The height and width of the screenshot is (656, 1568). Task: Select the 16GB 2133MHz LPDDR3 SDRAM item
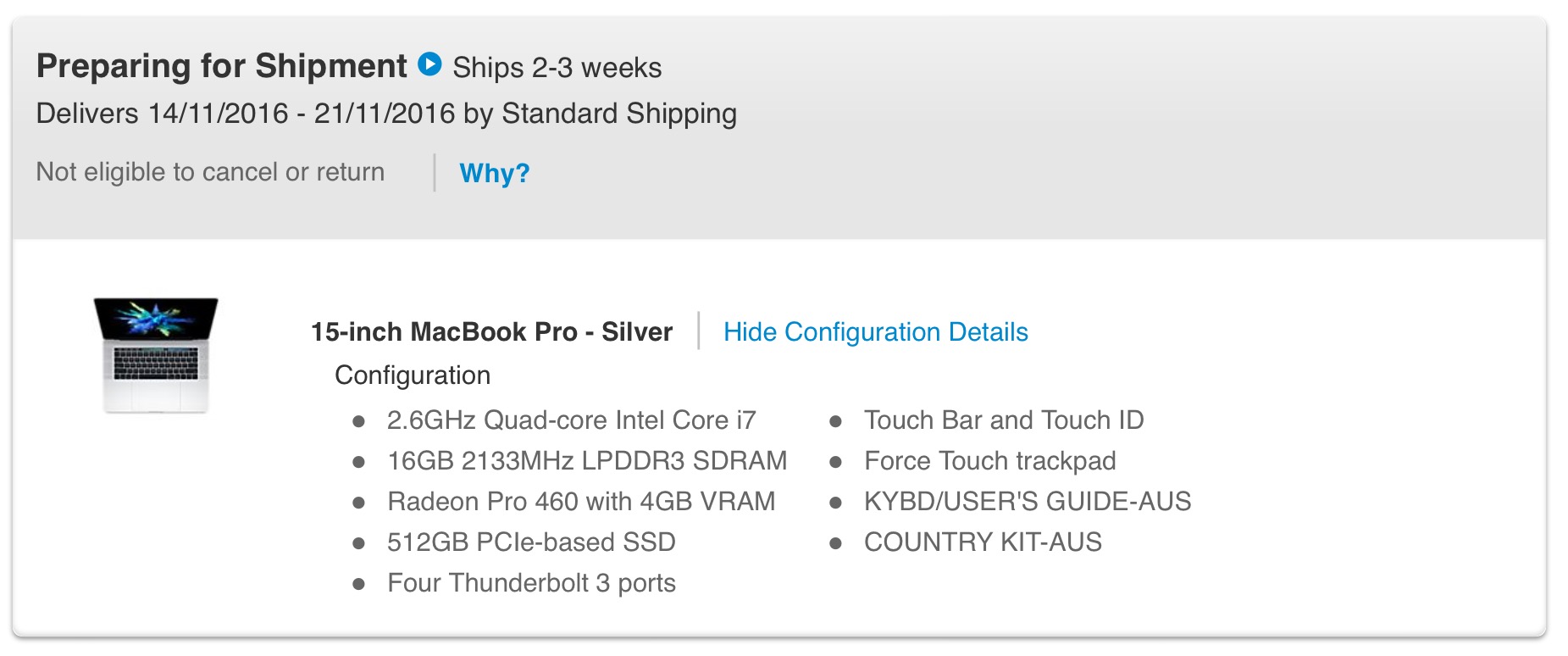click(x=587, y=461)
